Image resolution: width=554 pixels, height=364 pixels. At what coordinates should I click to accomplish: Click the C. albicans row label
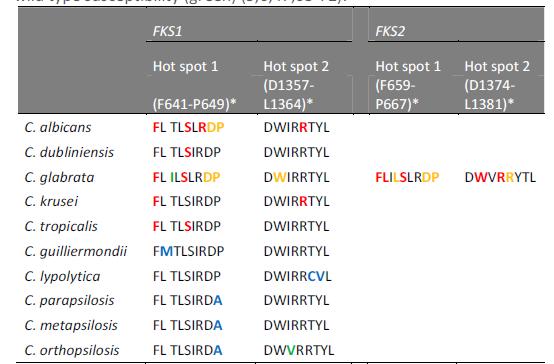[58, 128]
